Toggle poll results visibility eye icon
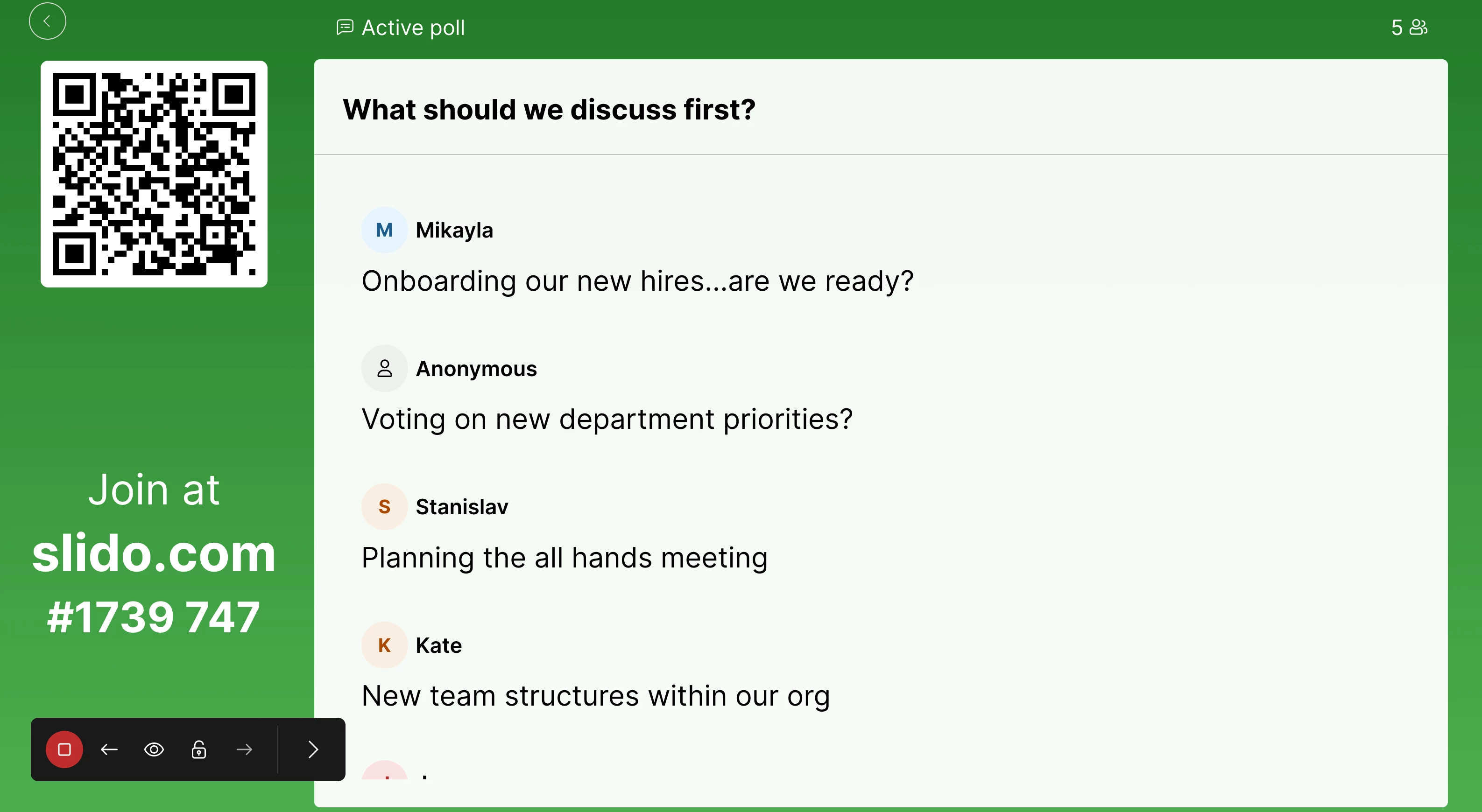Viewport: 1482px width, 812px height. (x=154, y=749)
